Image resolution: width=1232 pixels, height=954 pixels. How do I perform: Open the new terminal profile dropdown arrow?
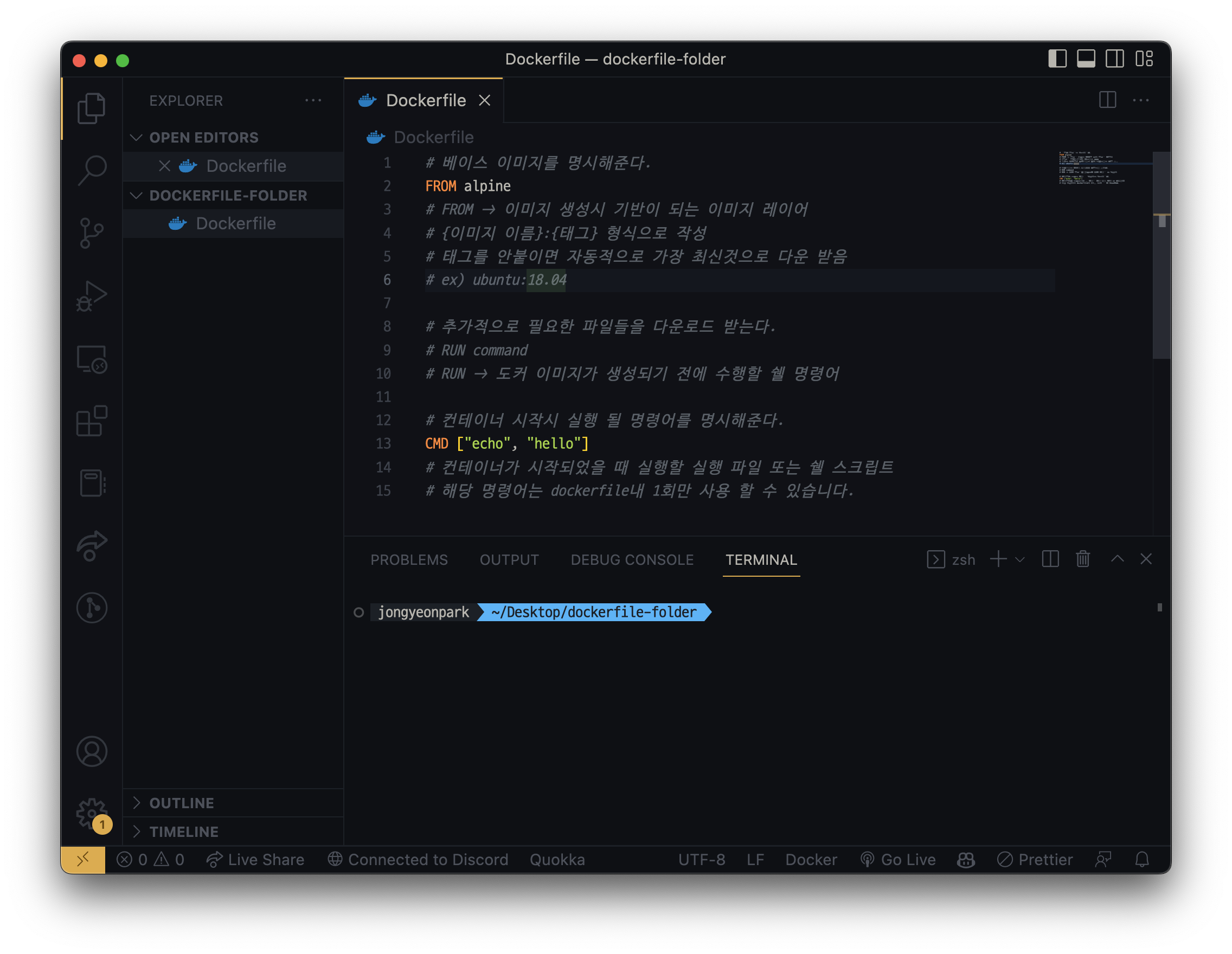(x=1020, y=559)
